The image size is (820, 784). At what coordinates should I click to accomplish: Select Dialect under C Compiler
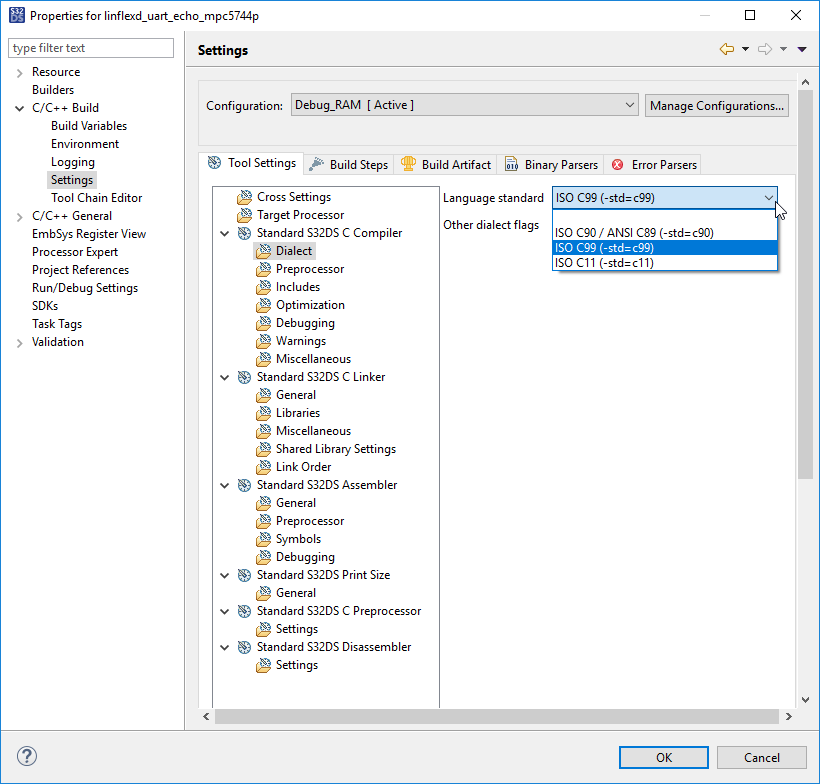[294, 251]
